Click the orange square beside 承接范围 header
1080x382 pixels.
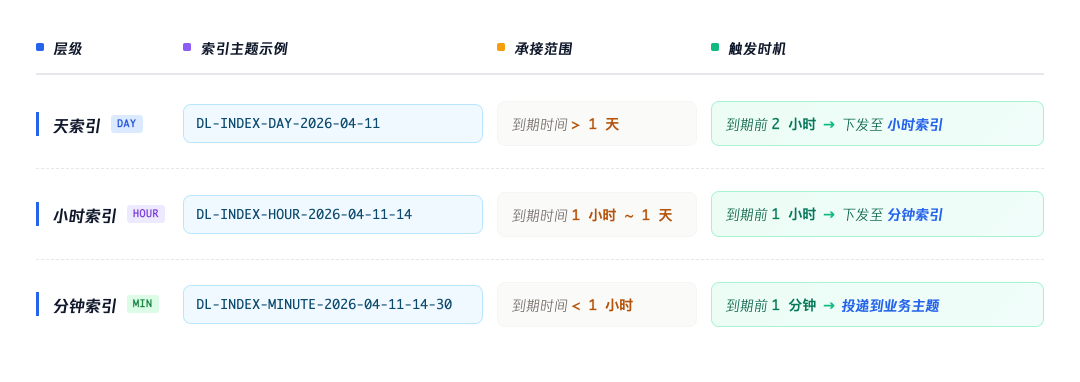(501, 47)
